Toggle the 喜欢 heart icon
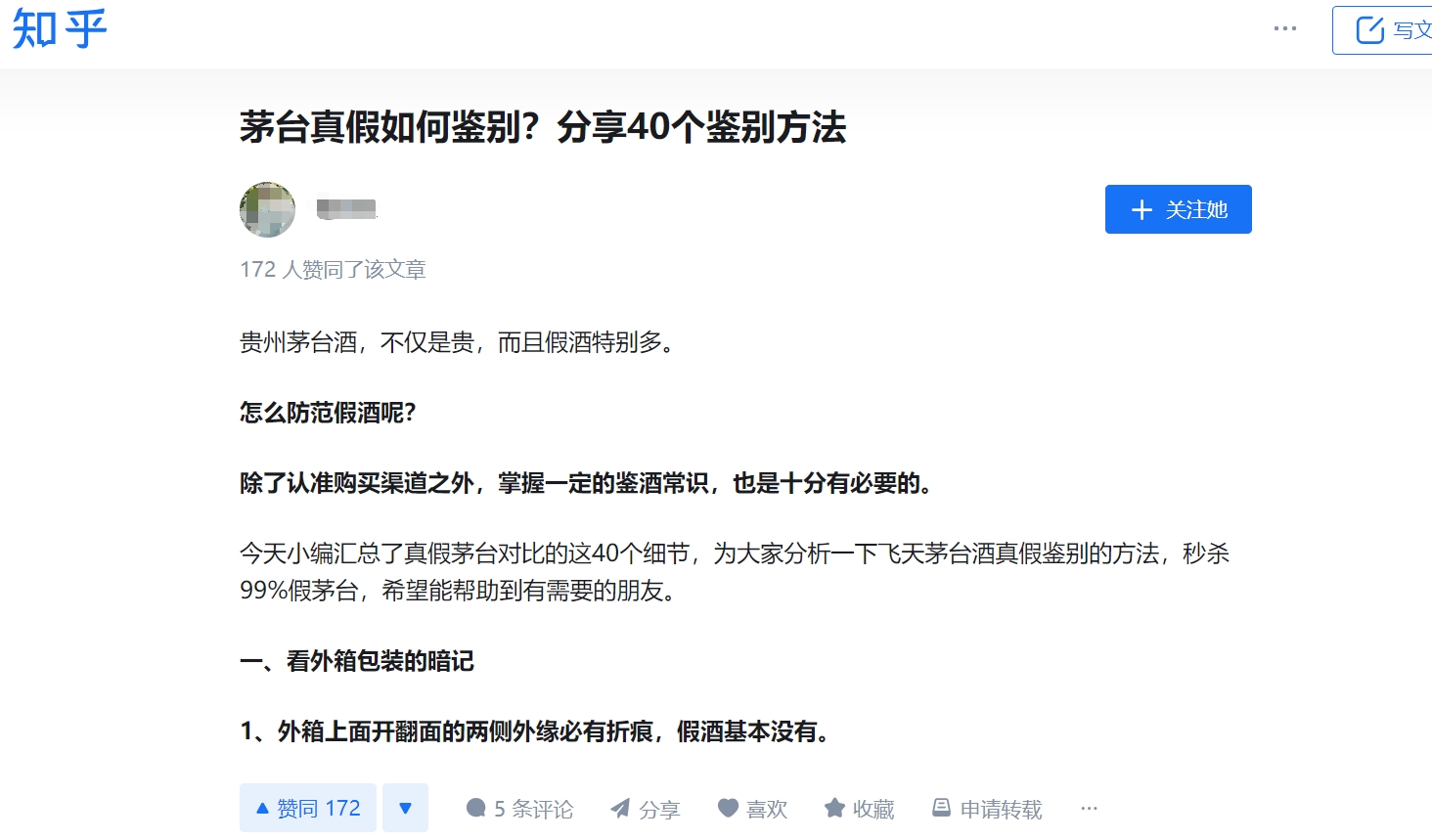The height and width of the screenshot is (840, 1432). tap(728, 808)
